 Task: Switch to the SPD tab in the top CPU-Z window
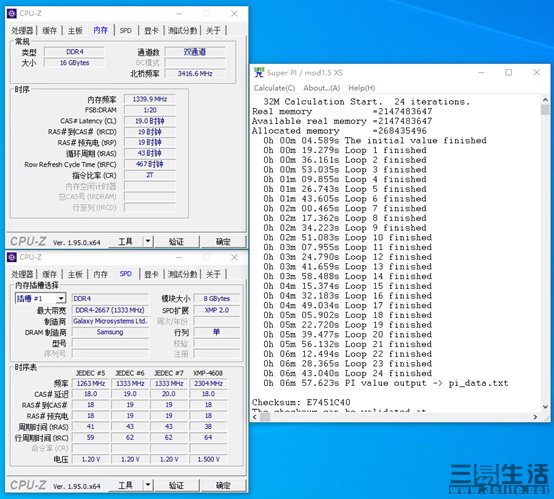tap(125, 30)
